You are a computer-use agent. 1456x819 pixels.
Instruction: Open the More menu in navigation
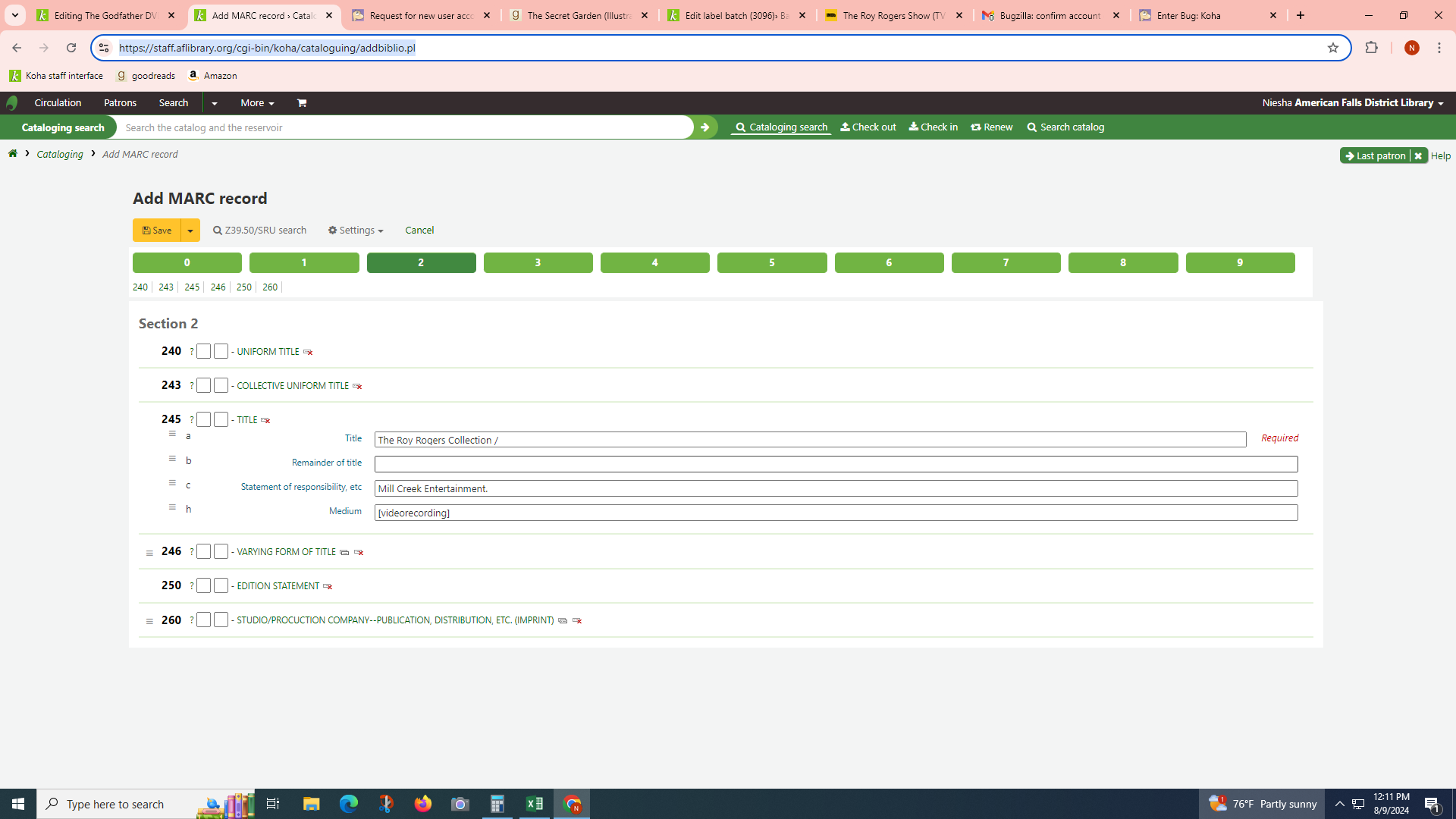click(x=257, y=103)
